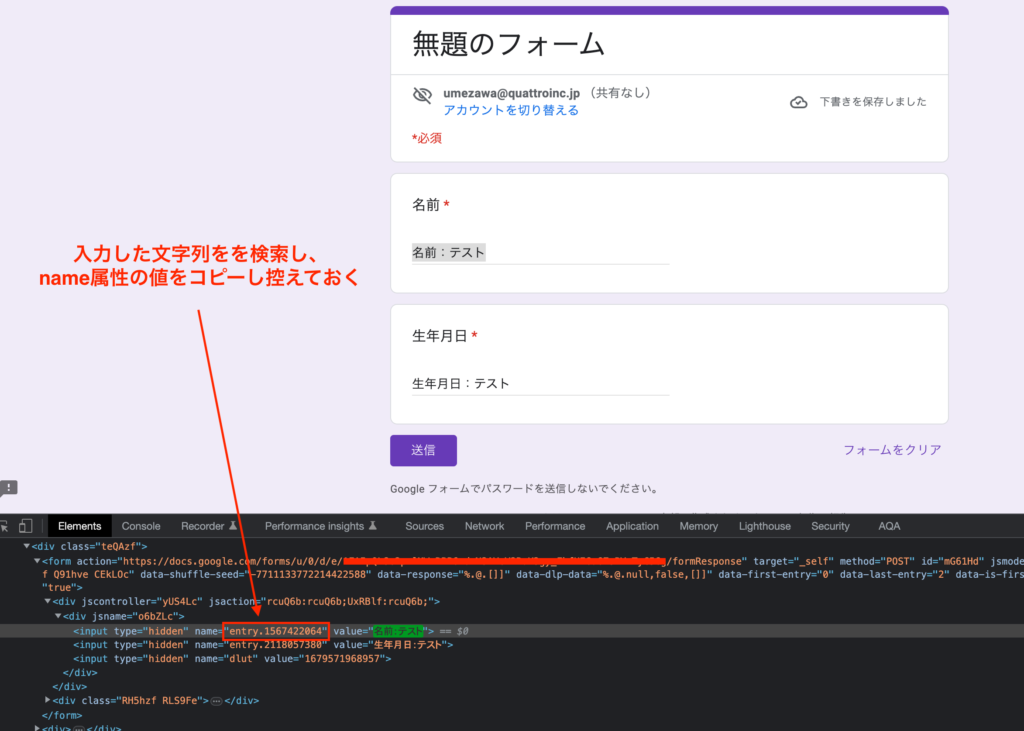Collapse the form action element node

click(37, 561)
